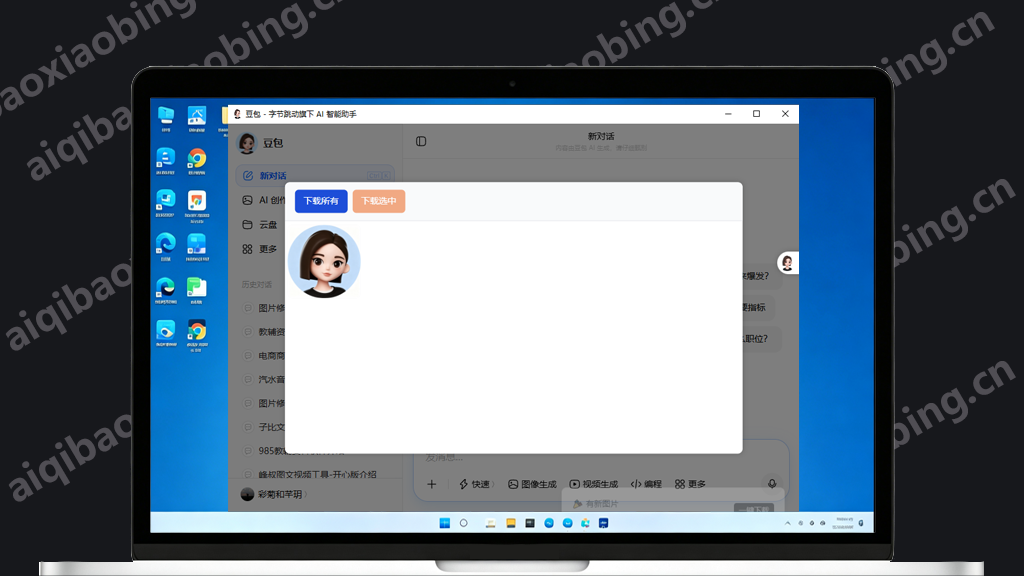Maximize the 豆包 window
Viewport: 1024px width, 576px height.
757,114
